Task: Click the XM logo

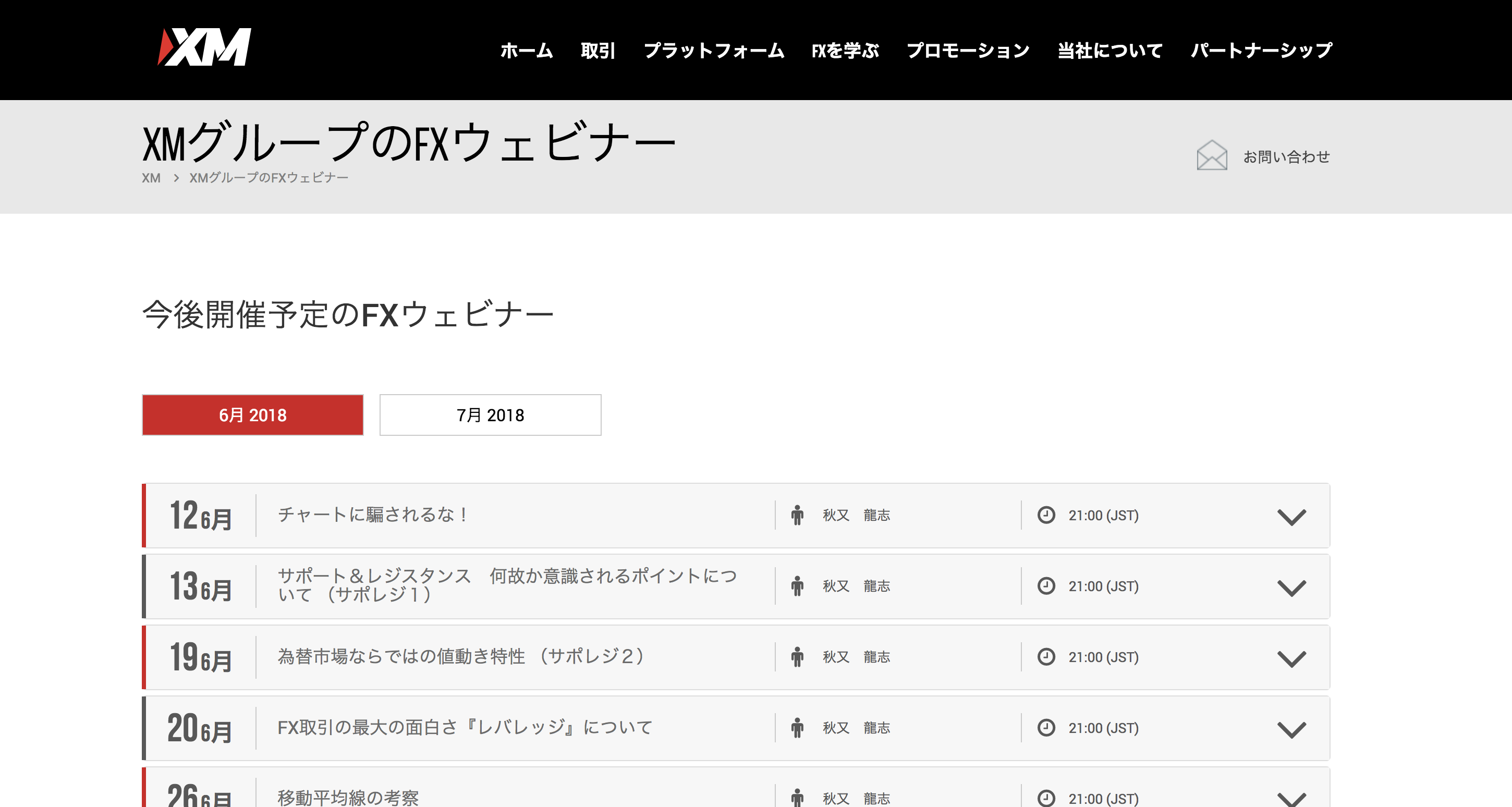Action: [x=204, y=46]
